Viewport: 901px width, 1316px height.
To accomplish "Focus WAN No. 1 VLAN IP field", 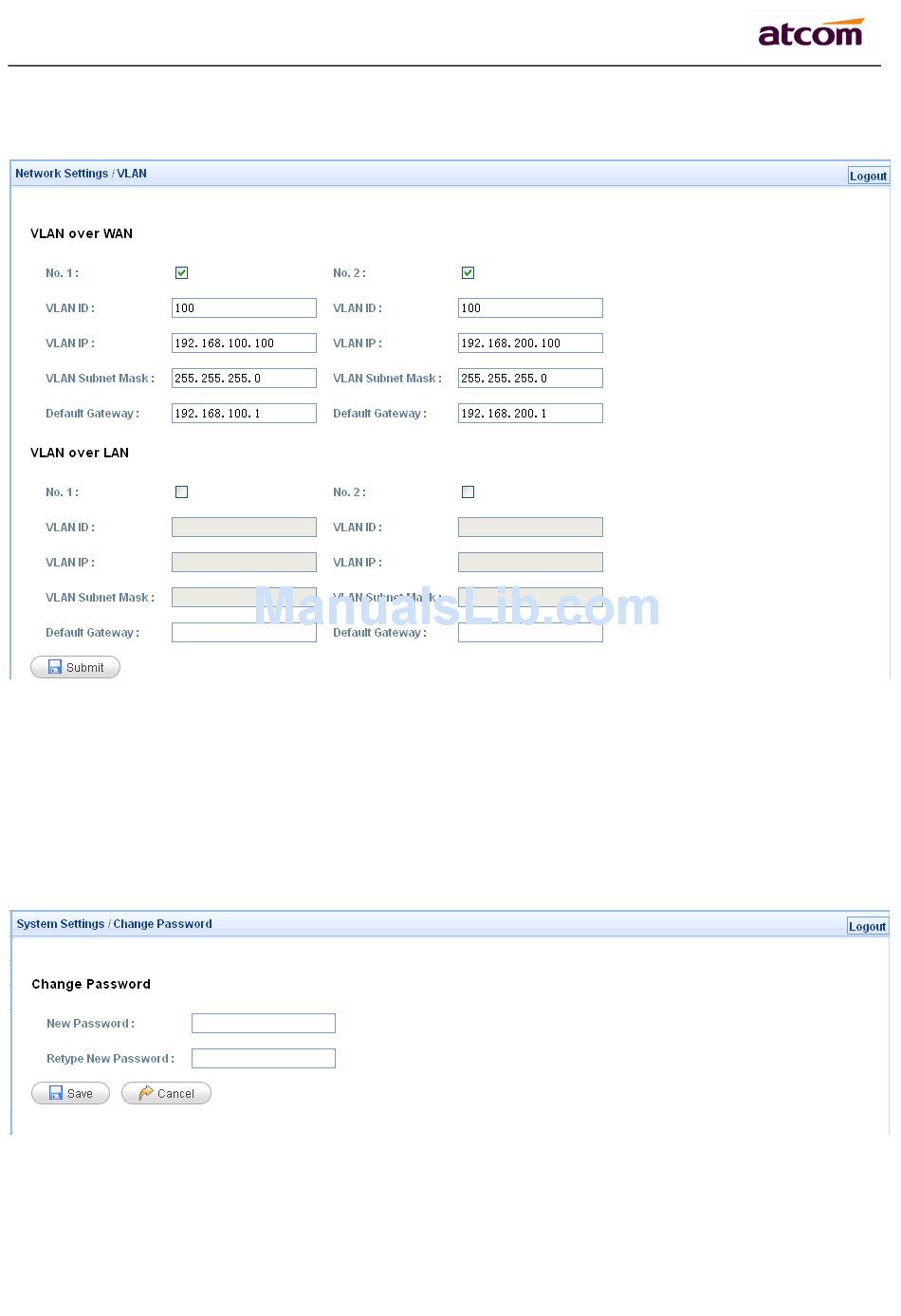I will (244, 343).
